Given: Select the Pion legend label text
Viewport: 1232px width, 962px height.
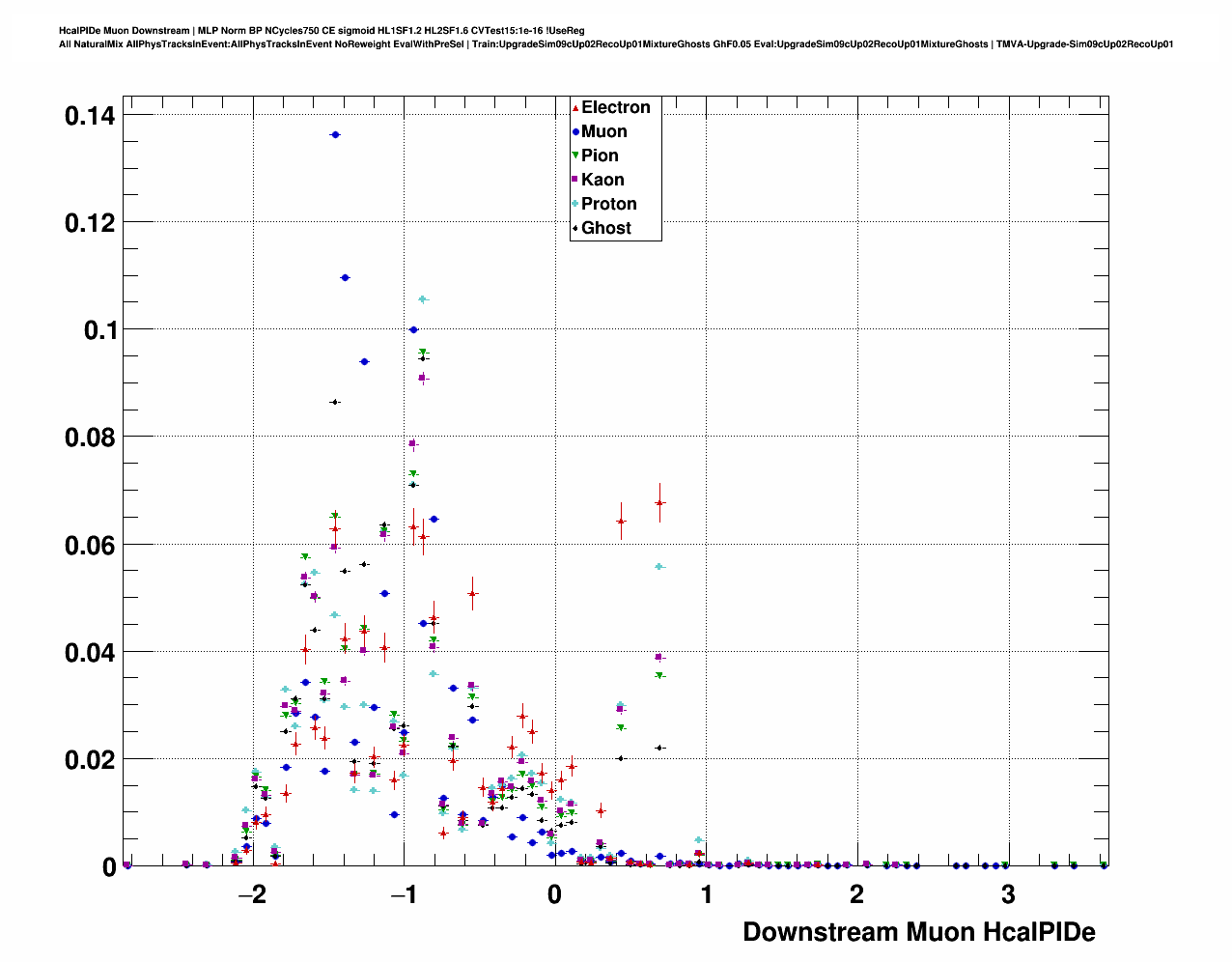Looking at the screenshot, I should coord(600,156).
